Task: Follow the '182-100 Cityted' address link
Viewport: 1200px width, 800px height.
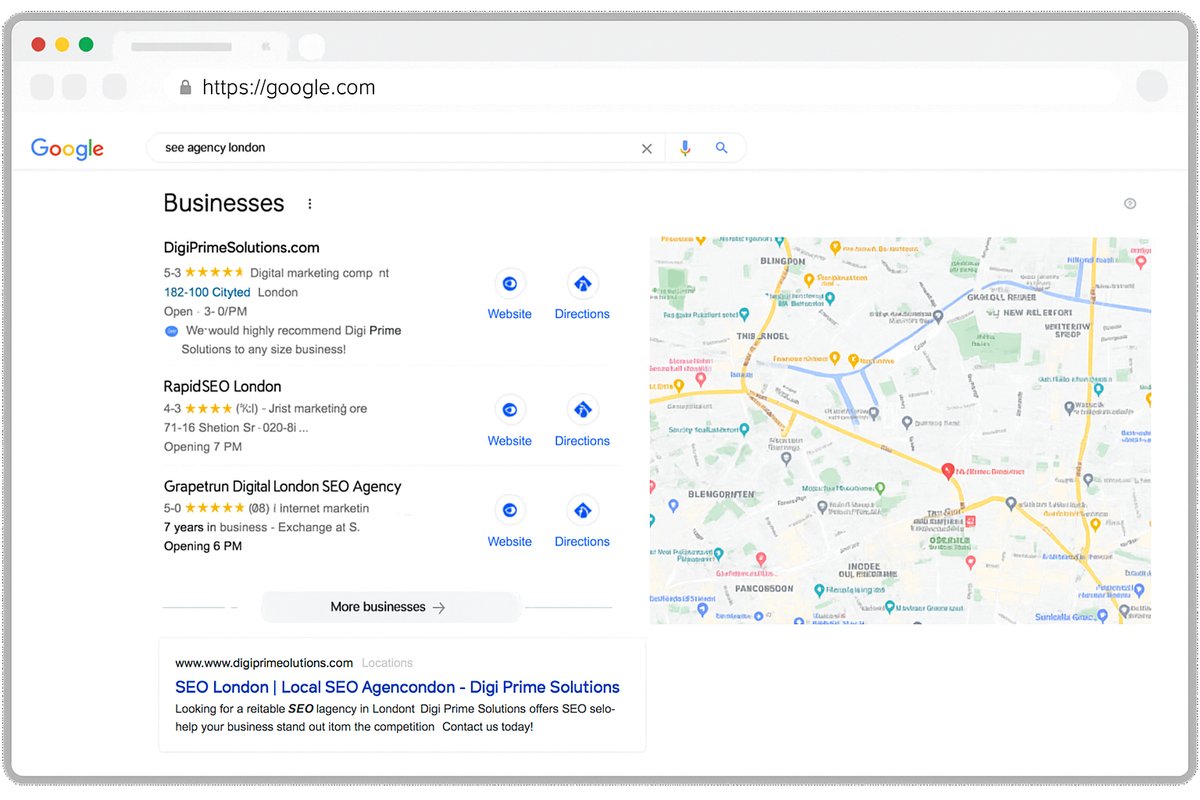Action: pyautogui.click(x=207, y=292)
